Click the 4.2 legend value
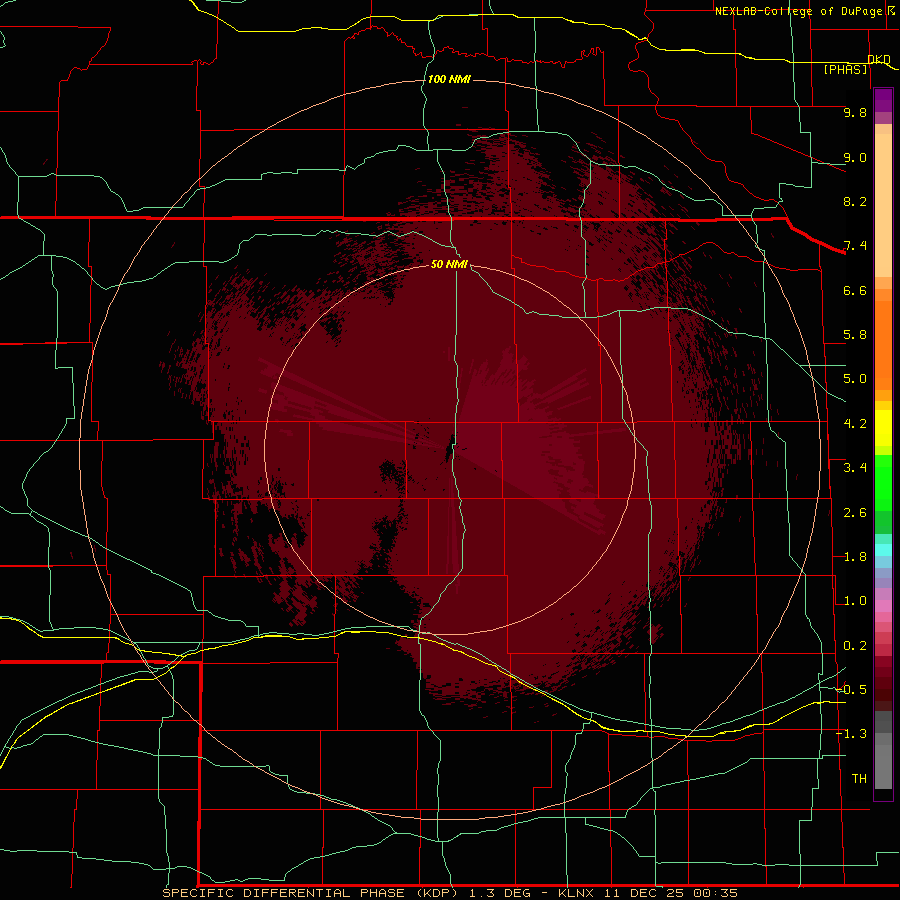This screenshot has width=900, height=900. coord(855,424)
